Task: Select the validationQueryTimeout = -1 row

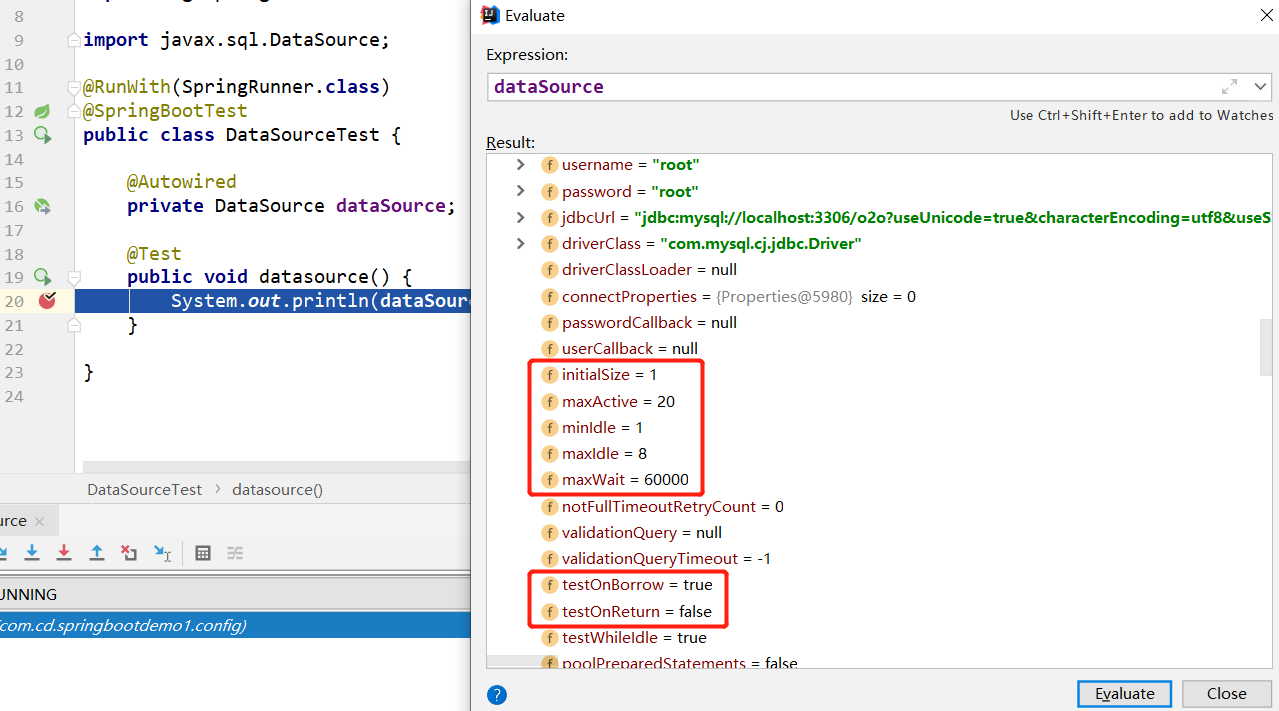Action: (655, 558)
